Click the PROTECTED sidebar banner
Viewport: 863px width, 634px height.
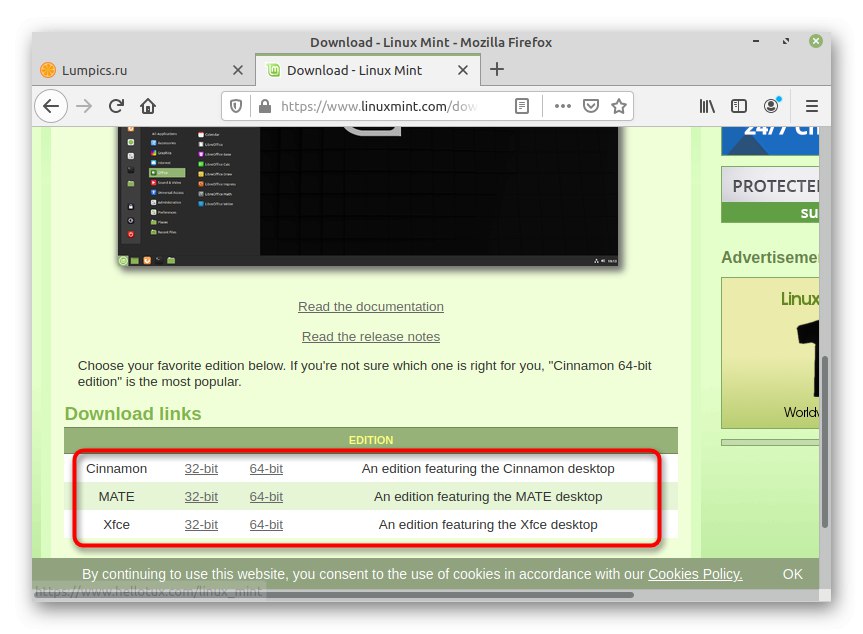tap(770, 194)
